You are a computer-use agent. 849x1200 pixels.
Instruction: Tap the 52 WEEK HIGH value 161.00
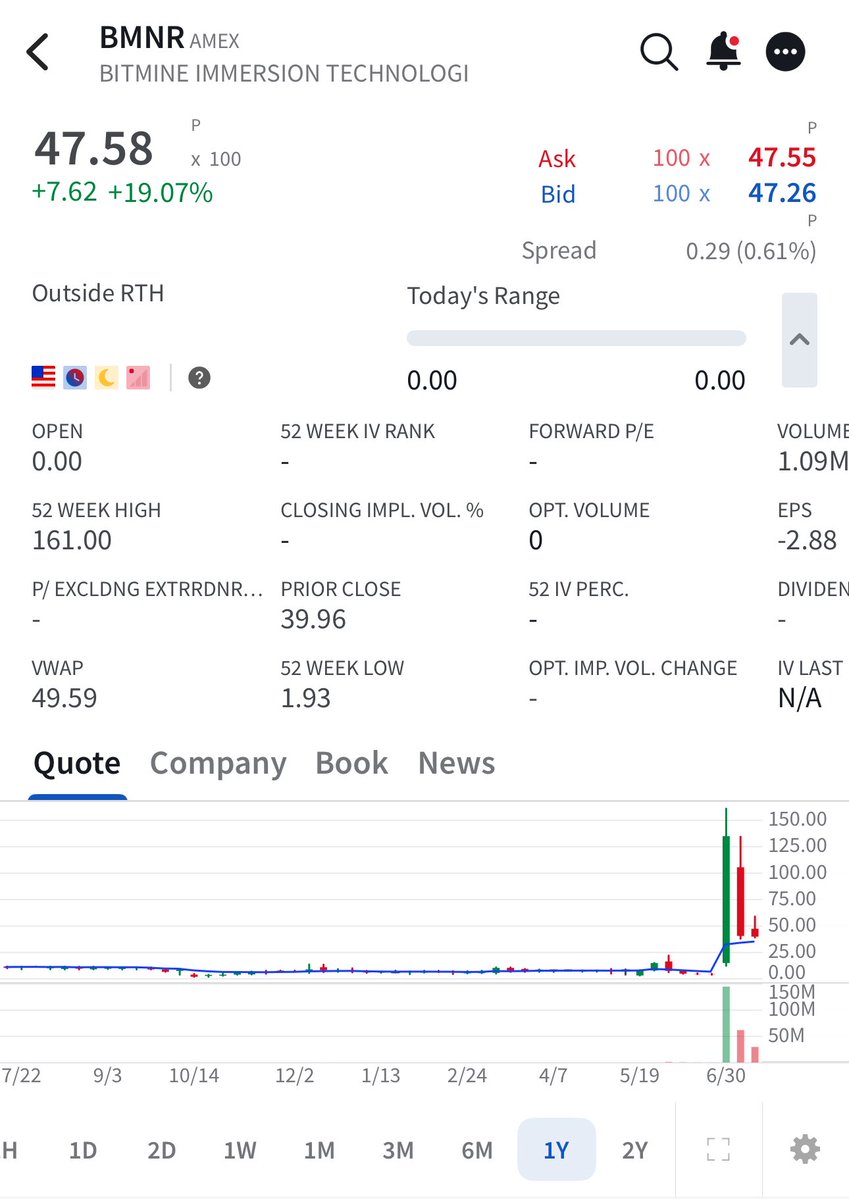point(72,541)
